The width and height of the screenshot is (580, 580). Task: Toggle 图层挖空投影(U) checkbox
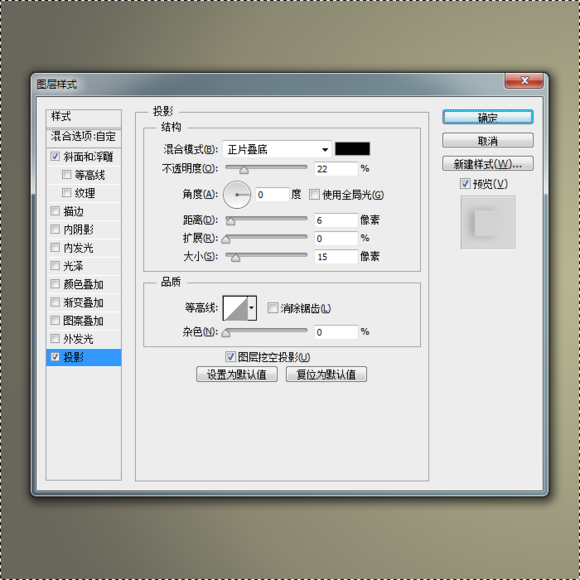point(230,357)
